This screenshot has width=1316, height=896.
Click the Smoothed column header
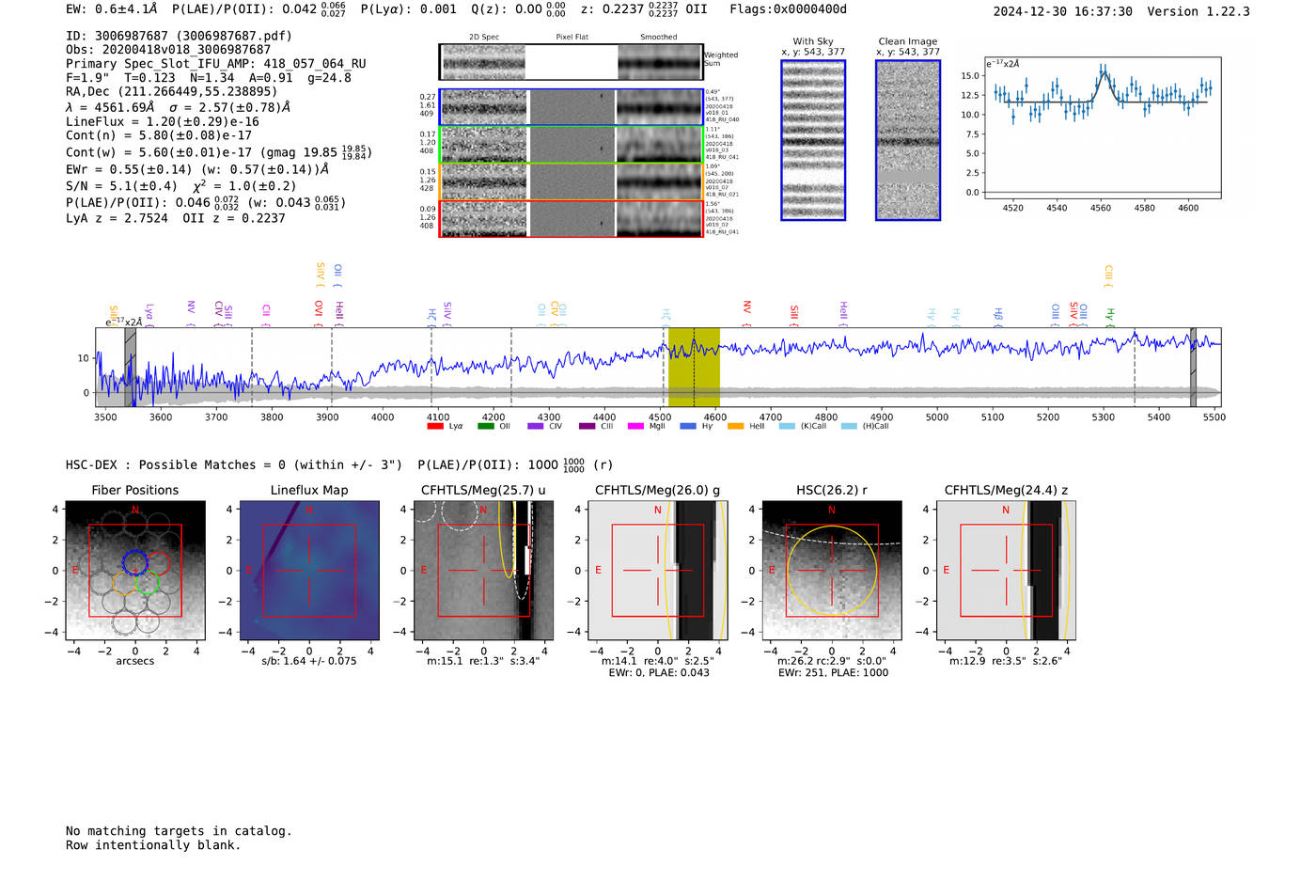[x=659, y=38]
